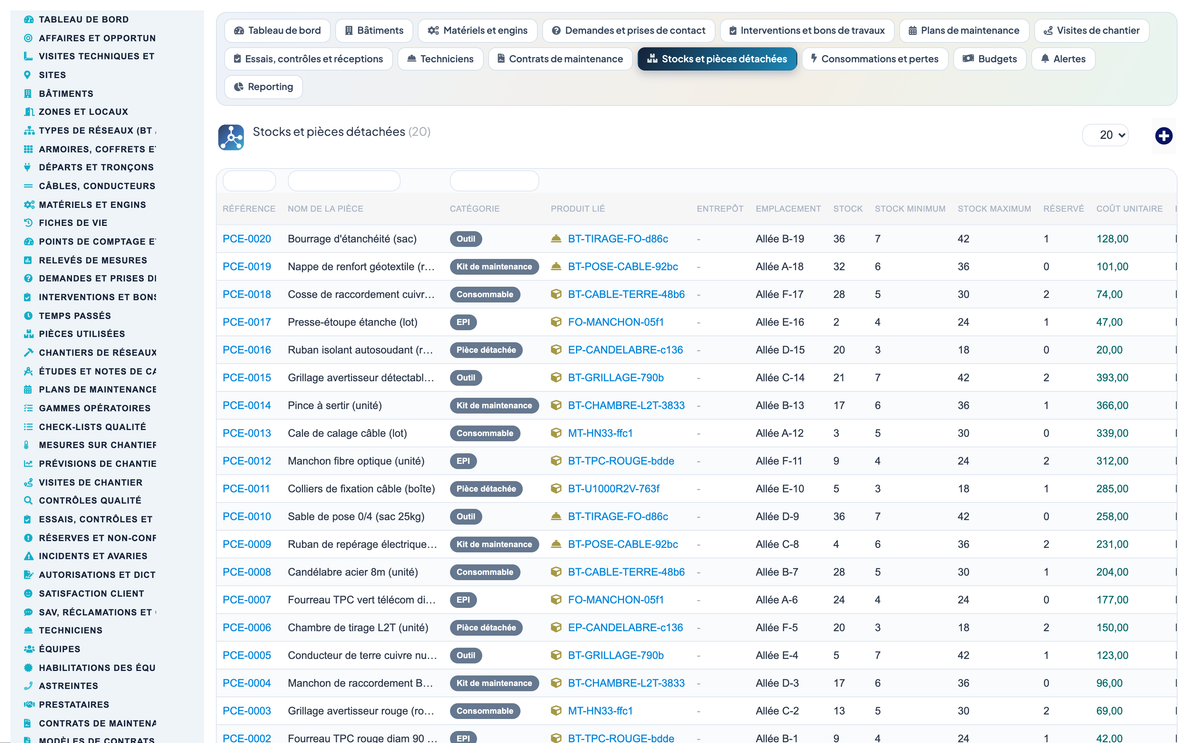Open Affaires et opportunités in the sidebar
1200x743 pixels.
[x=97, y=38]
